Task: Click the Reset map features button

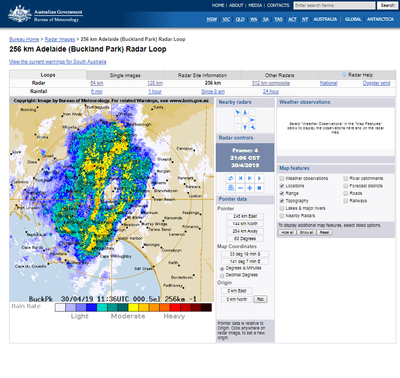Action: pyautogui.click(x=324, y=232)
